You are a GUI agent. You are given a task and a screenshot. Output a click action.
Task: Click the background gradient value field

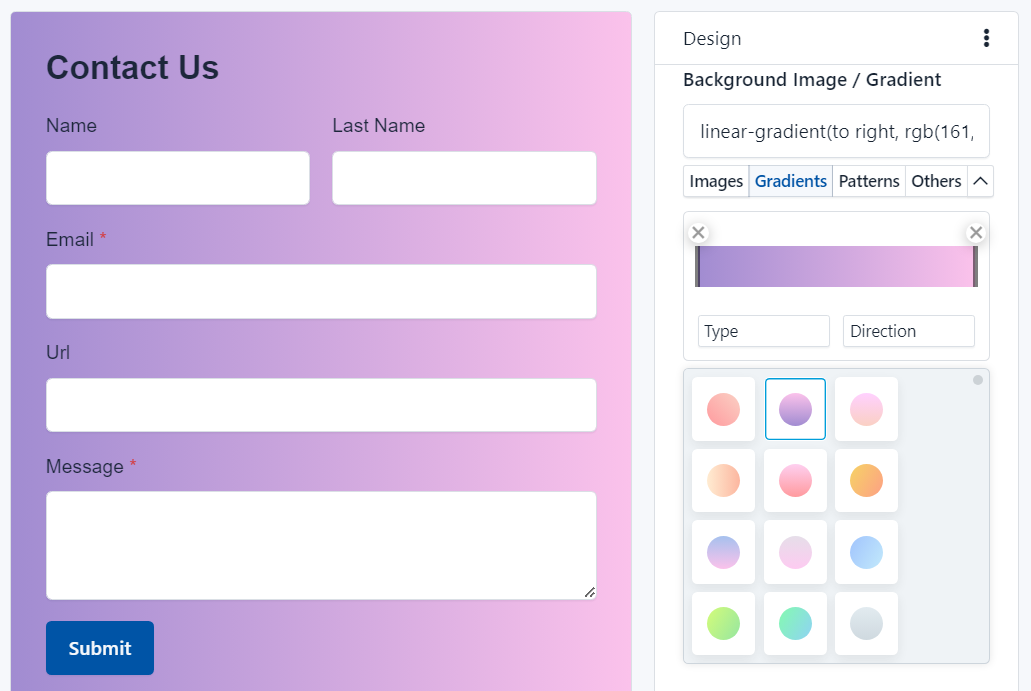836,131
